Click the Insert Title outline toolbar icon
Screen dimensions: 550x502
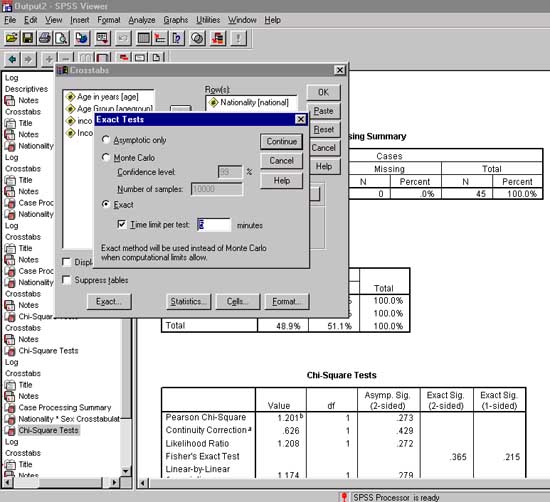[140, 58]
